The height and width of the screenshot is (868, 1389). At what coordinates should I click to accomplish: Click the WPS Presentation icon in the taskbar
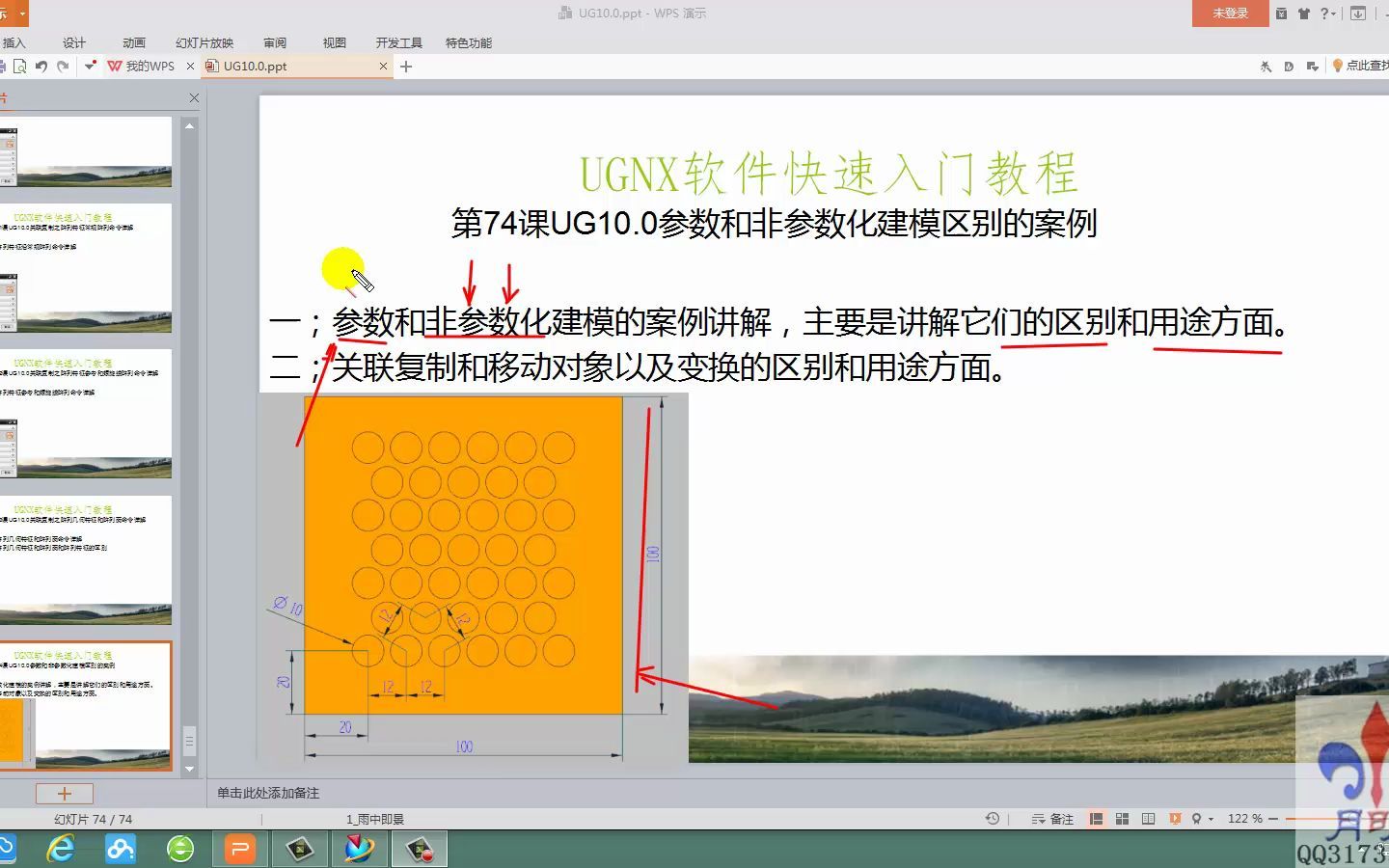pos(239,849)
